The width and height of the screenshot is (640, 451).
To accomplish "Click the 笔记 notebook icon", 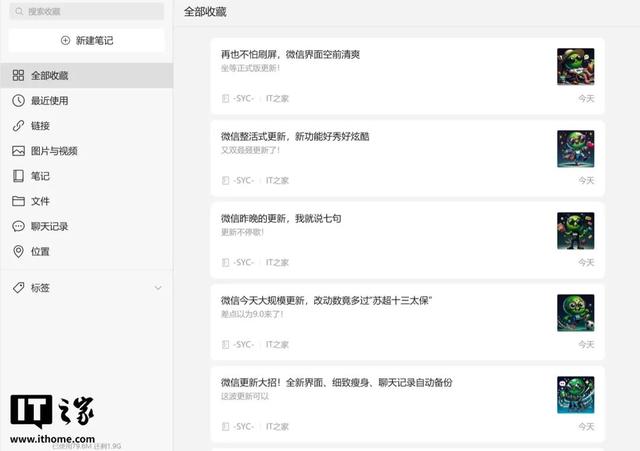I will pyautogui.click(x=18, y=176).
